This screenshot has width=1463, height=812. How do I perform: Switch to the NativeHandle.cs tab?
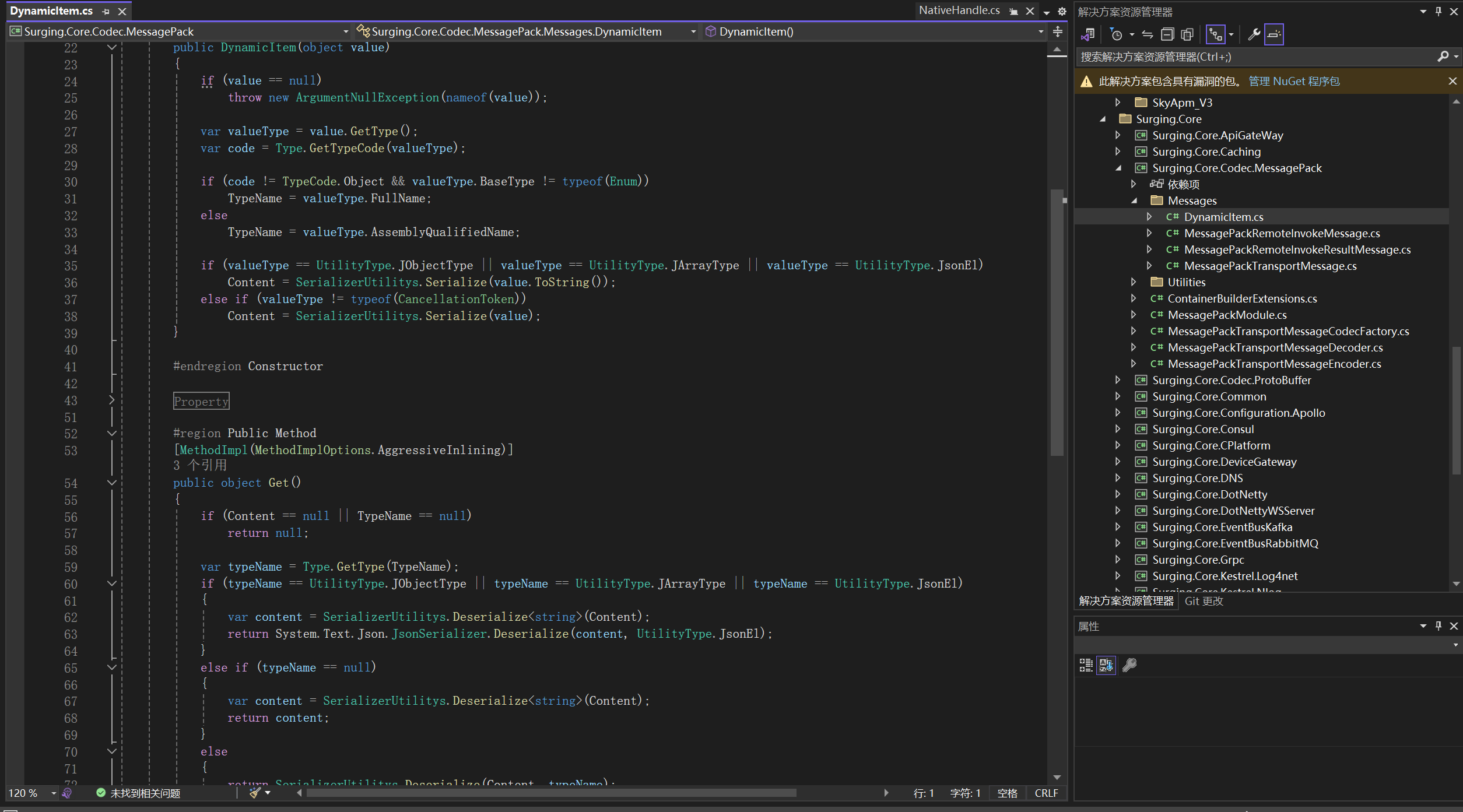pos(959,10)
